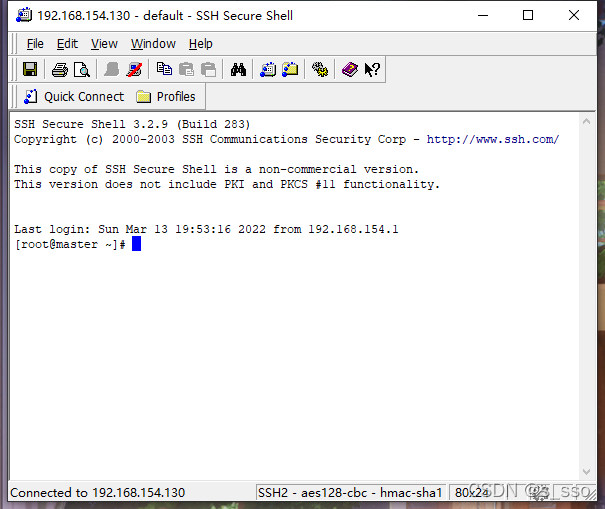The image size is (605, 509).
Task: Open the File menu
Action: [35, 44]
